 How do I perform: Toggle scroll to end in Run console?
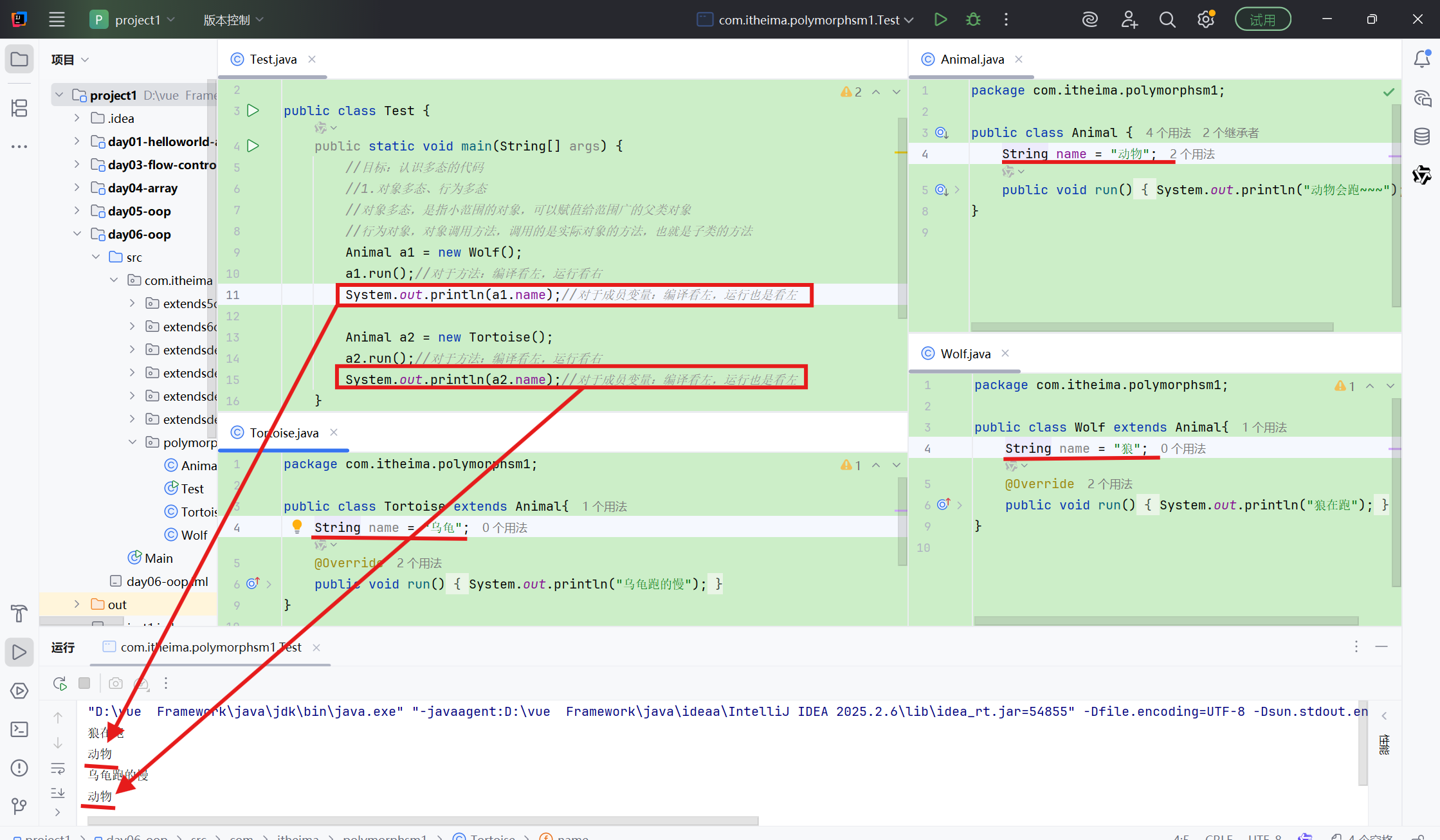tap(58, 792)
